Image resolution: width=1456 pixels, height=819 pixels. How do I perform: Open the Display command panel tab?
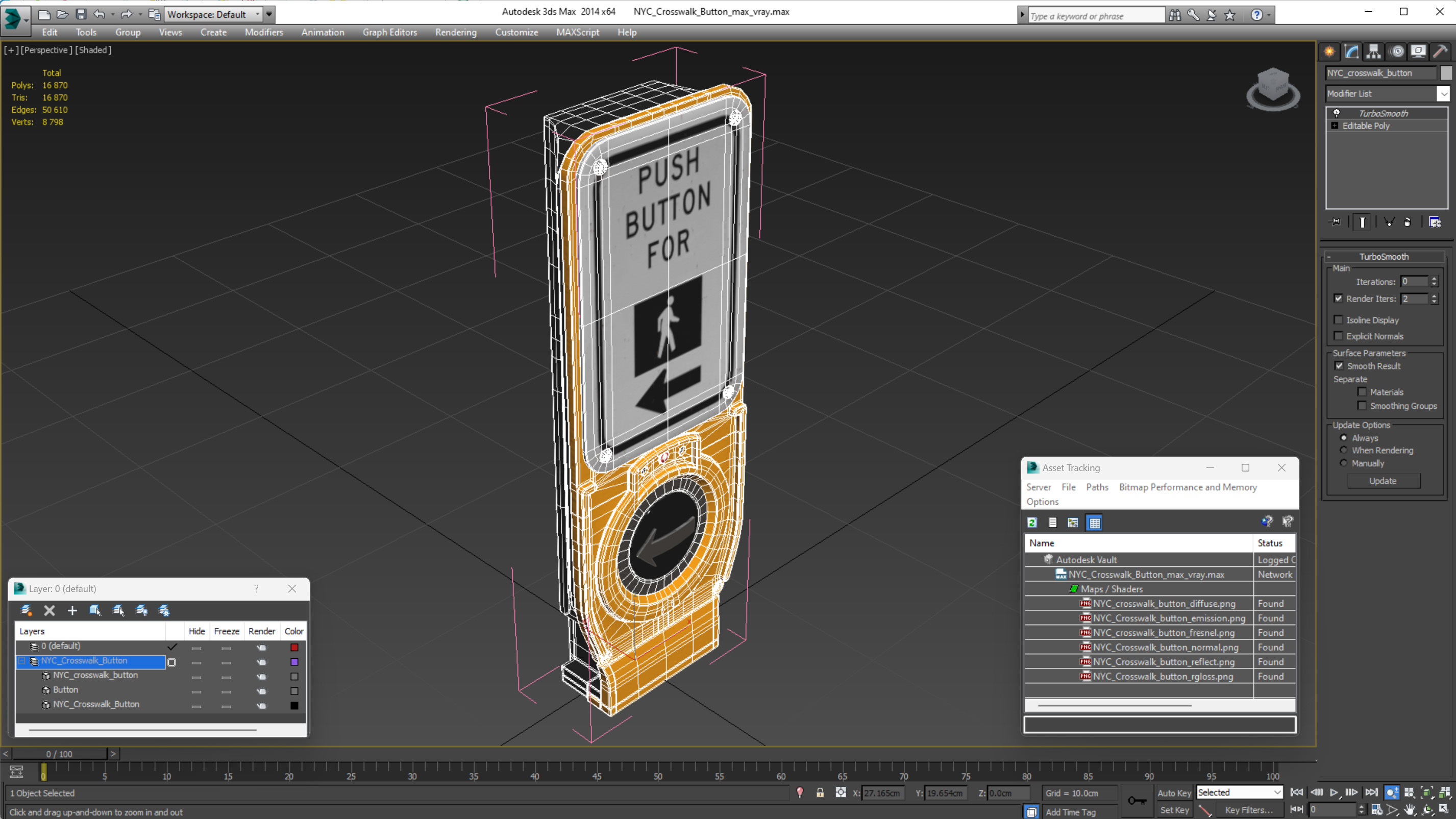pyautogui.click(x=1418, y=52)
